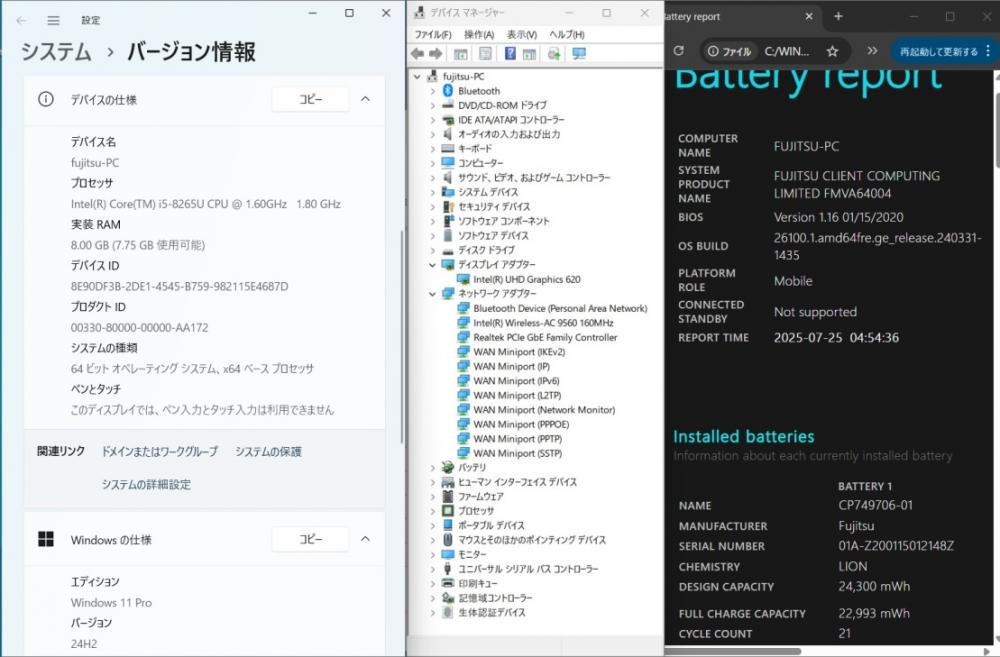1000x657 pixels.
Task: Open a new browser tab
Action: point(839,17)
